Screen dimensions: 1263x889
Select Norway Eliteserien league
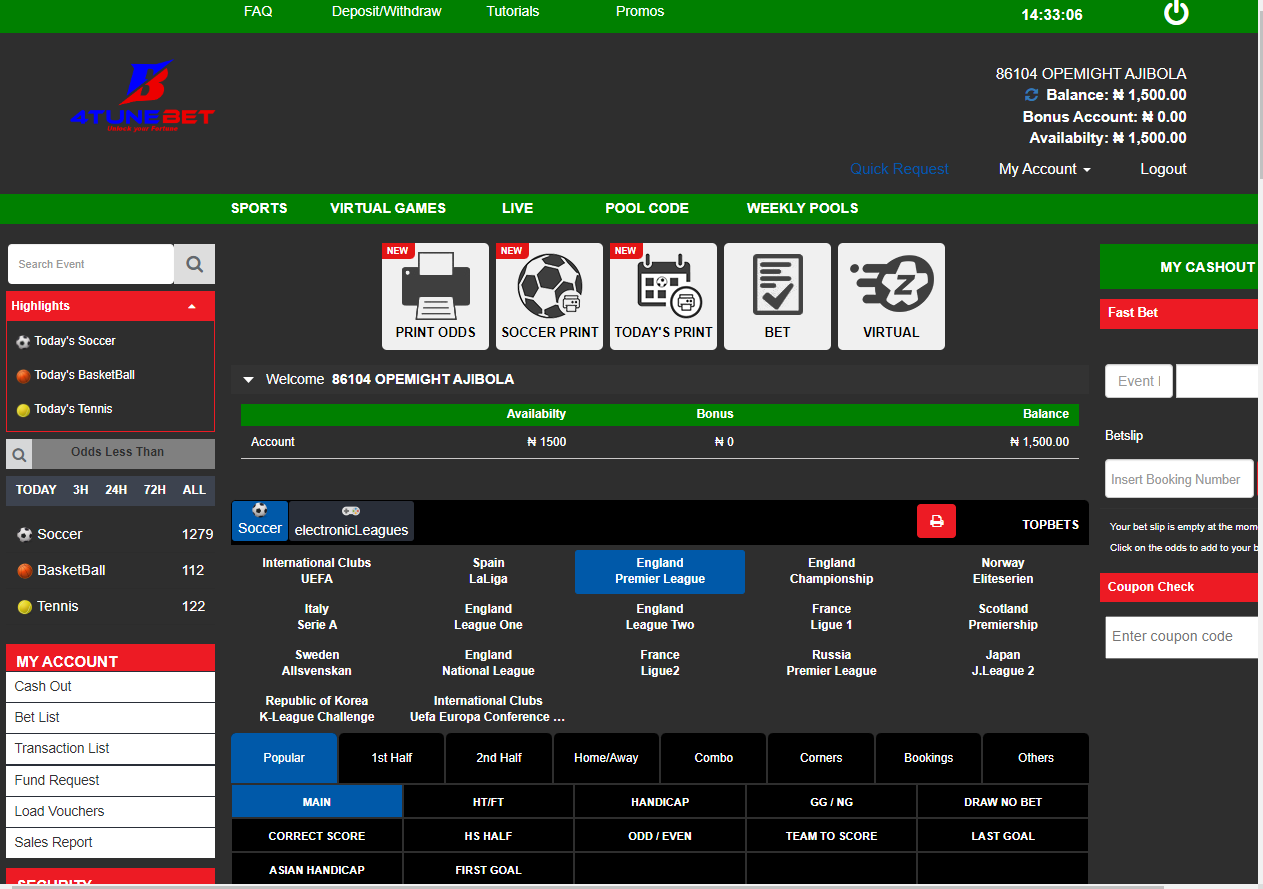1003,571
